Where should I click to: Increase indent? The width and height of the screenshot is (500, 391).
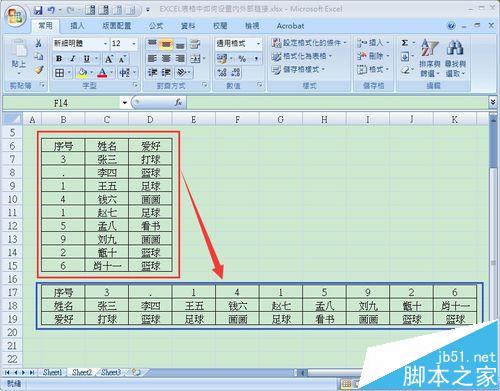166,72
